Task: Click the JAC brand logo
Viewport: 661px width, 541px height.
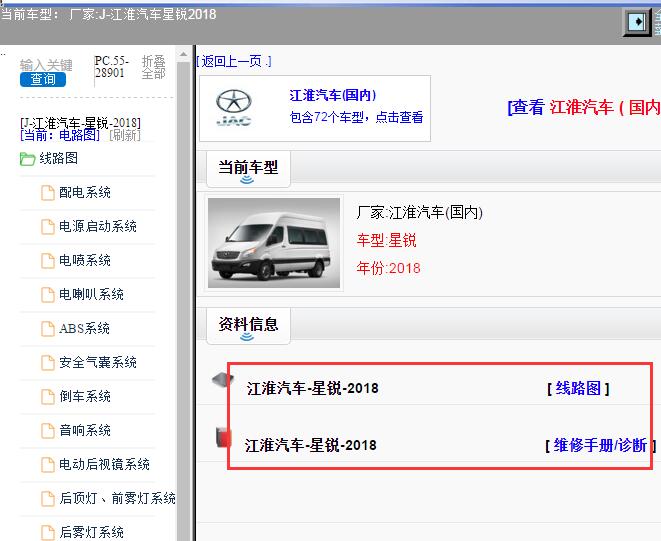Action: coord(234,108)
